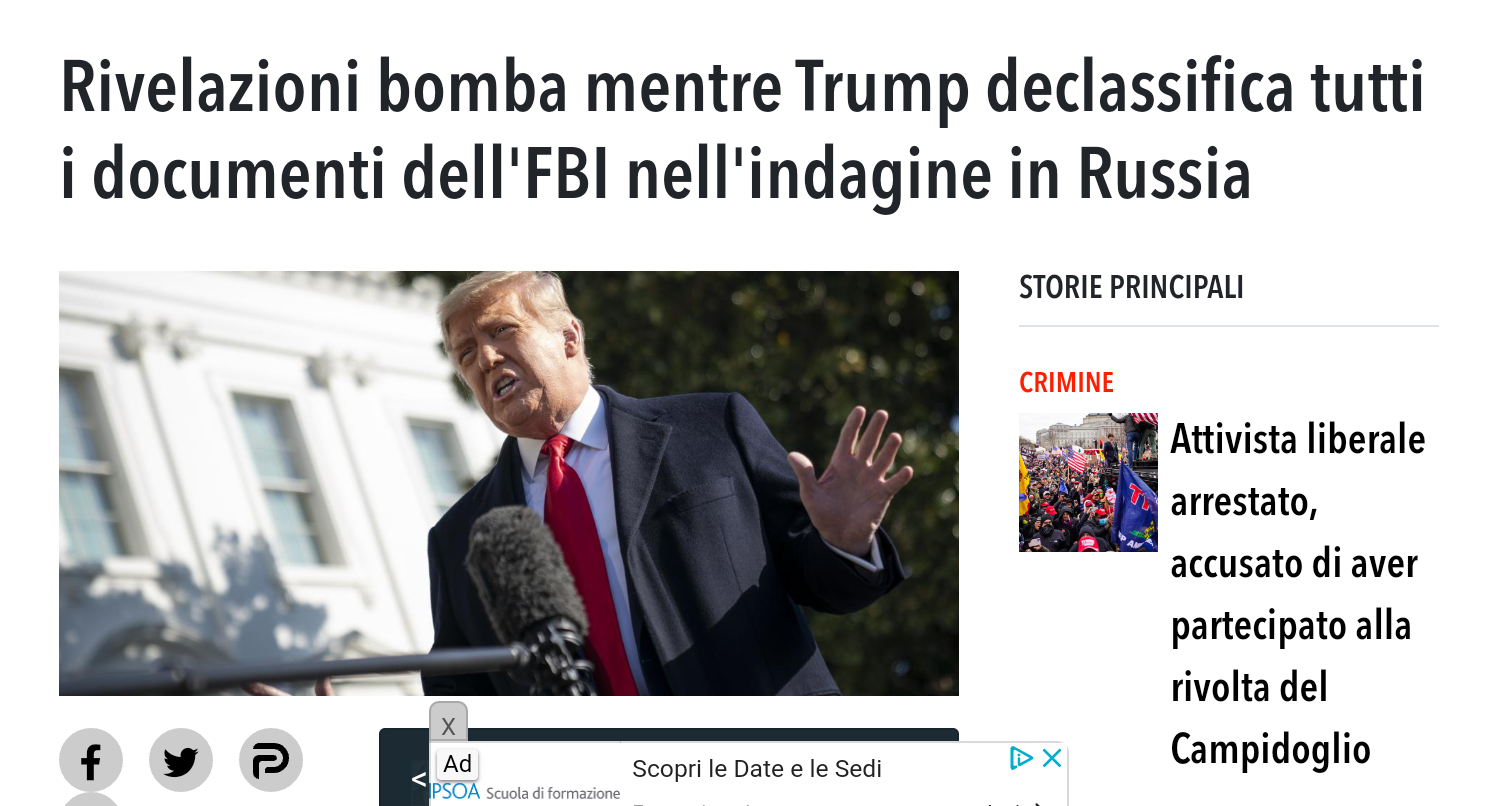Viewport: 1486px width, 806px height.
Task: Share the article on Twitter
Action: pos(181,761)
